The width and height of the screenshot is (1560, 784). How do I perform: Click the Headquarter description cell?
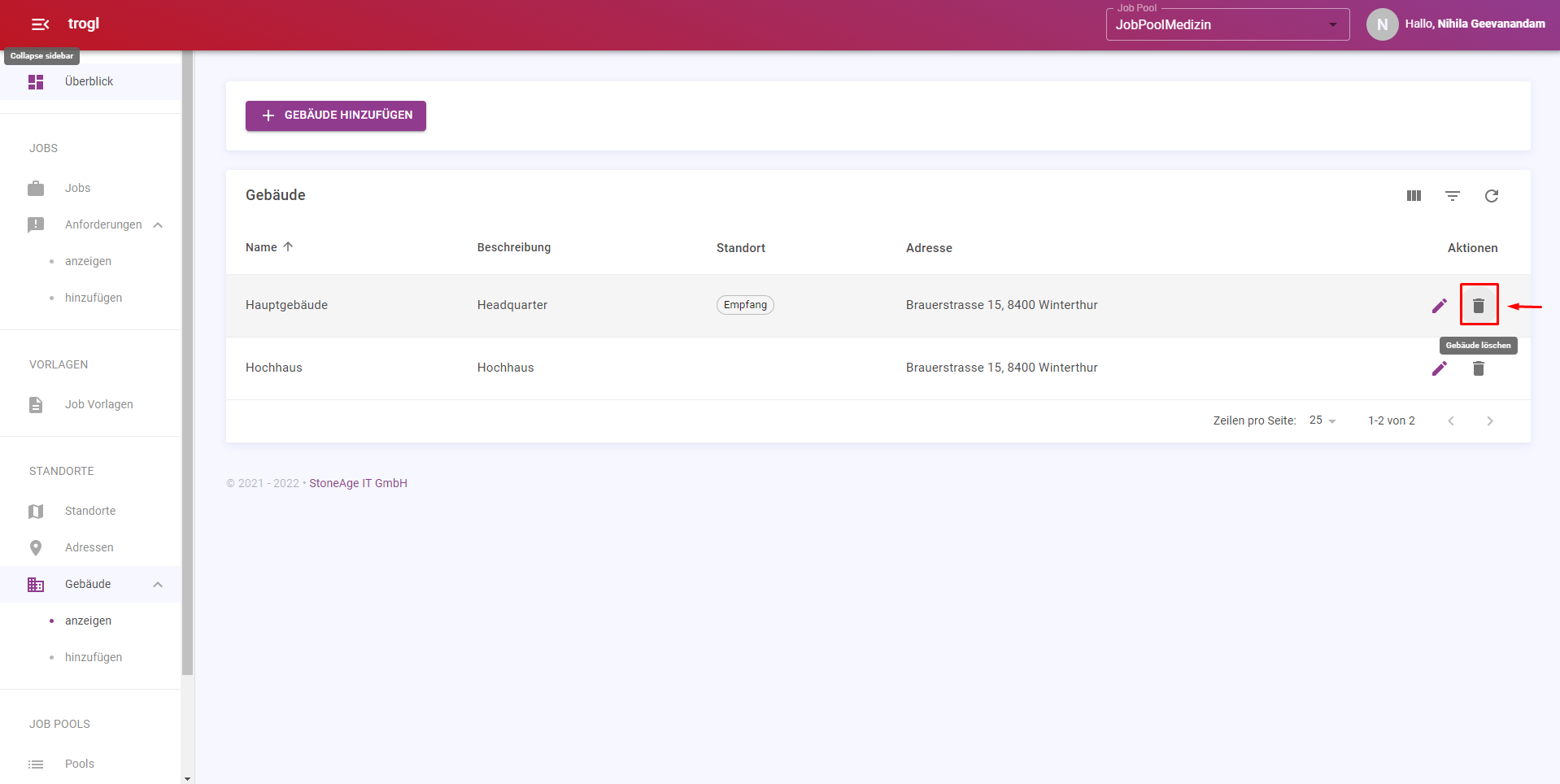point(512,305)
